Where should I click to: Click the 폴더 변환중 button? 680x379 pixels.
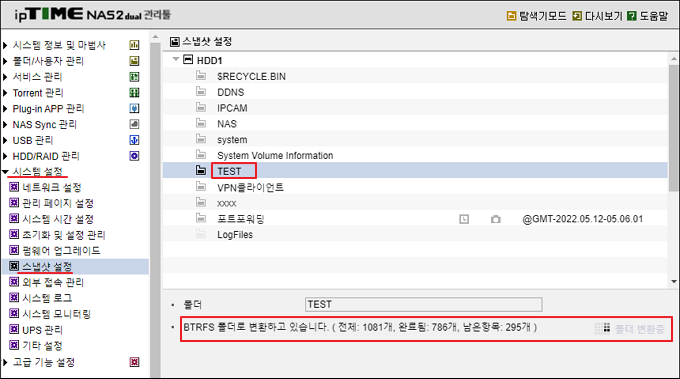click(x=629, y=329)
